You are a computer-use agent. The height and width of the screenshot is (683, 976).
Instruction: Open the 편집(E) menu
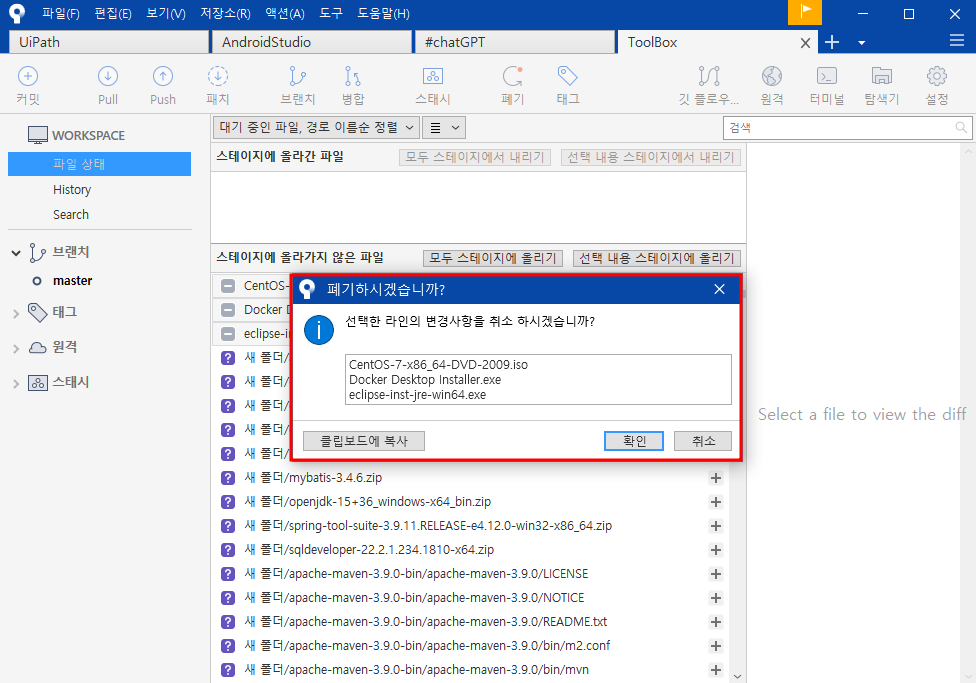pyautogui.click(x=113, y=13)
